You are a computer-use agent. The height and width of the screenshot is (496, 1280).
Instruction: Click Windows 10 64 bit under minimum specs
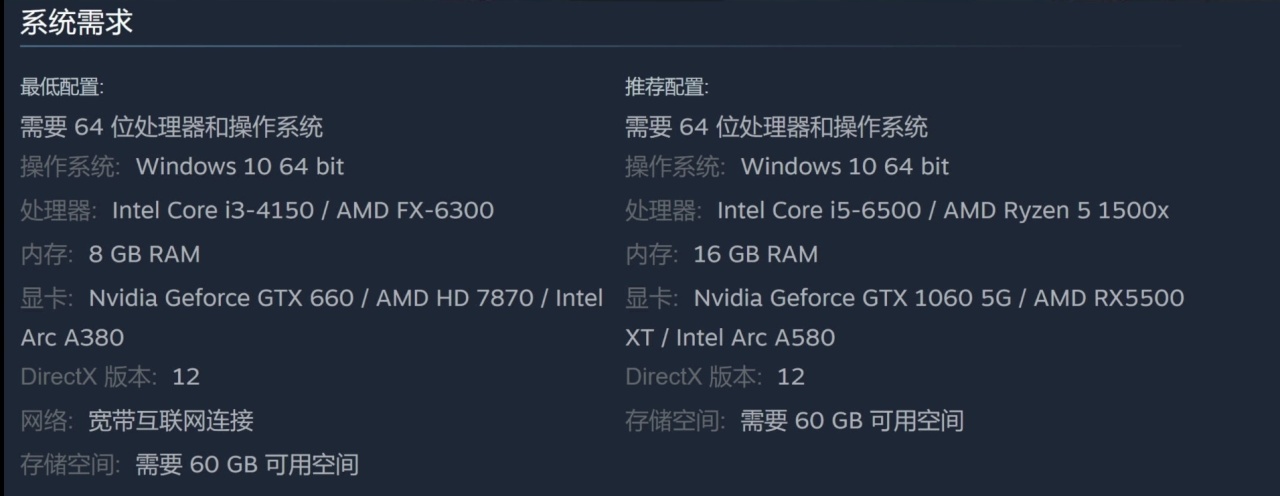click(x=240, y=167)
